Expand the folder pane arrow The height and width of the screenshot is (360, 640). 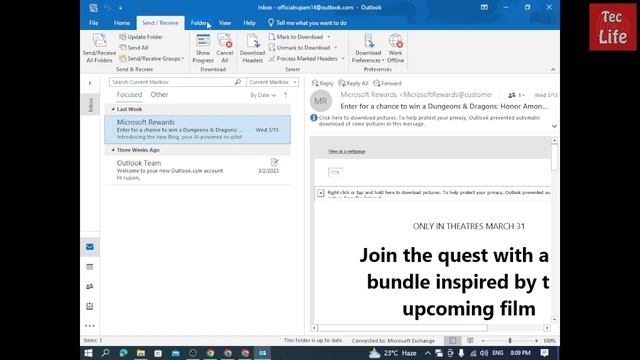coord(90,83)
